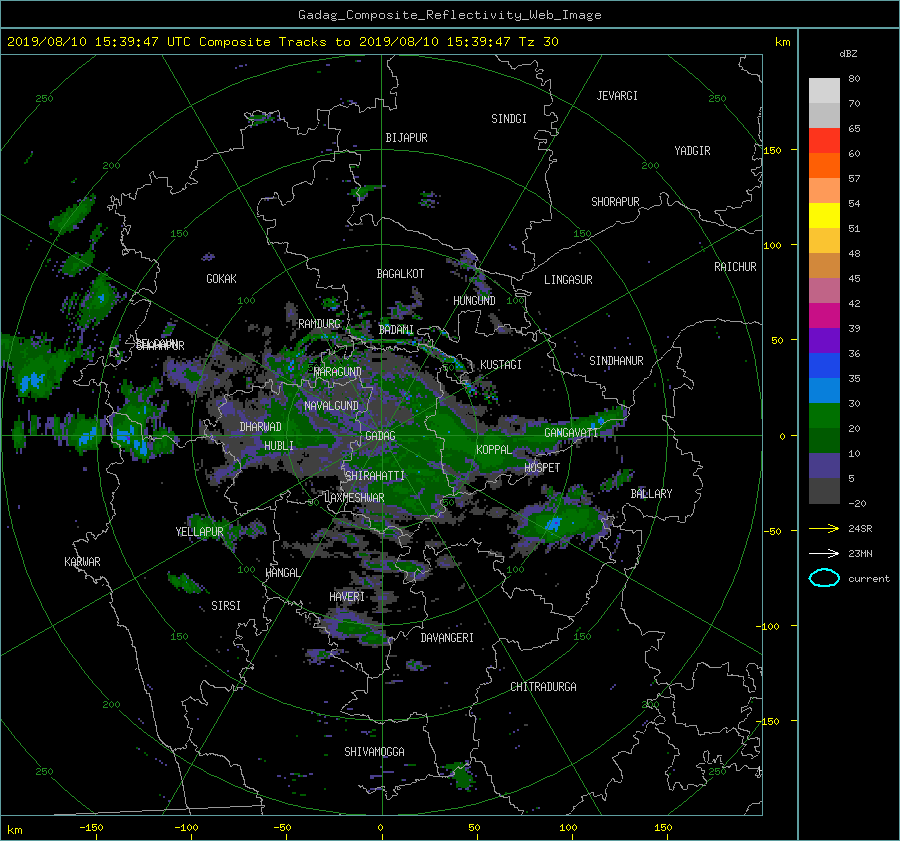Click the blue storm cell near Ballary

[553, 524]
